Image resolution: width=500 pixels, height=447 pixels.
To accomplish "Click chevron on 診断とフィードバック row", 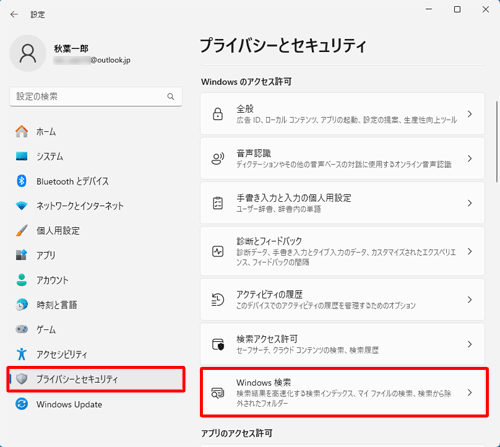I will (470, 251).
